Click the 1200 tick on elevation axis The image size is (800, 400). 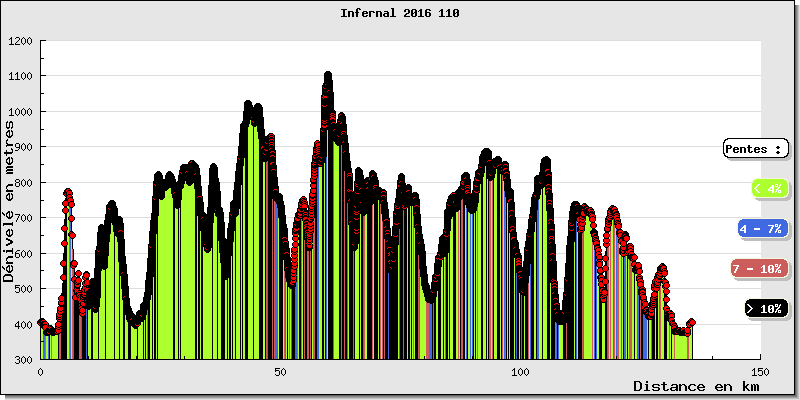point(20,41)
